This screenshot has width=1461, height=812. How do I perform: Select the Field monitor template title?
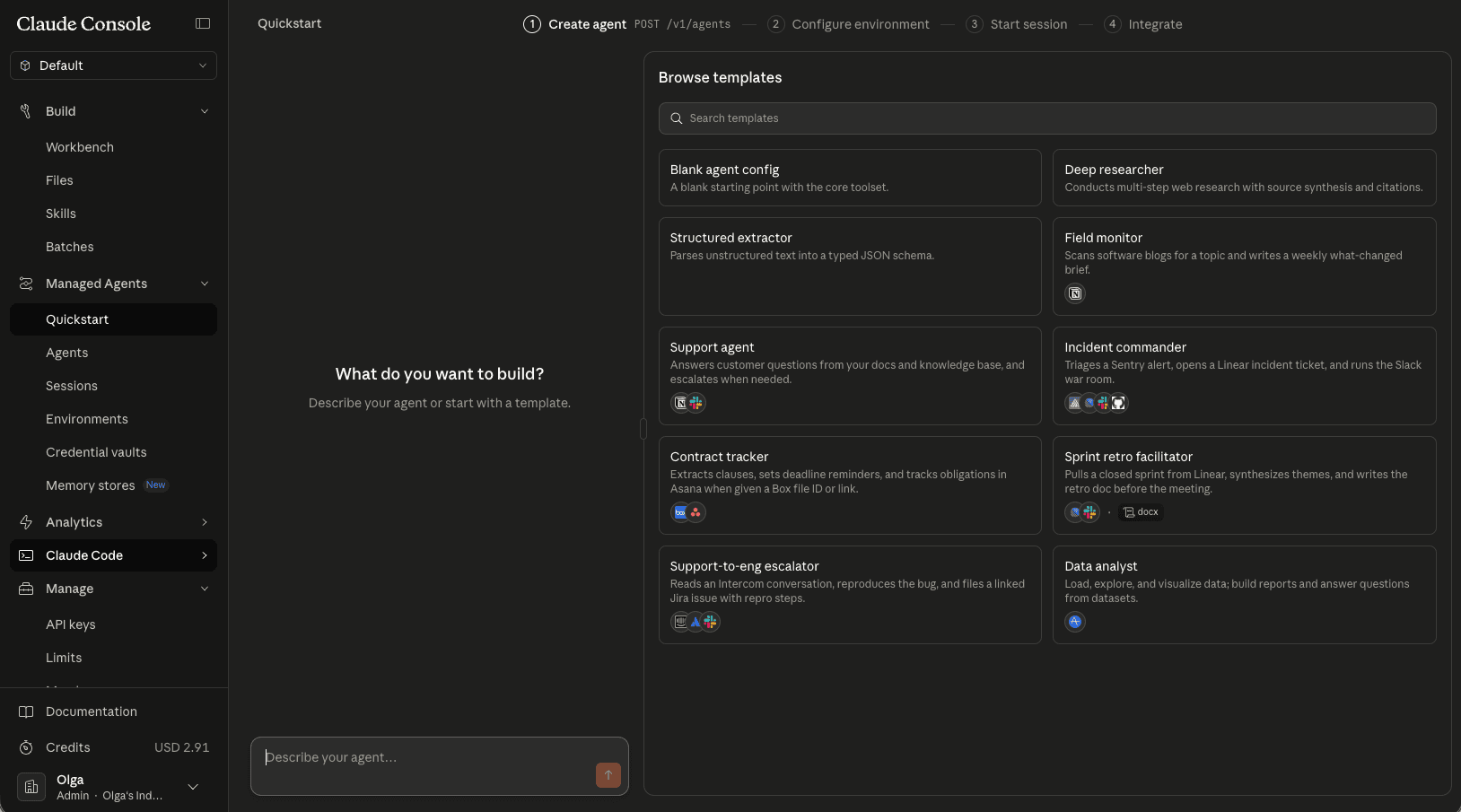click(x=1103, y=238)
